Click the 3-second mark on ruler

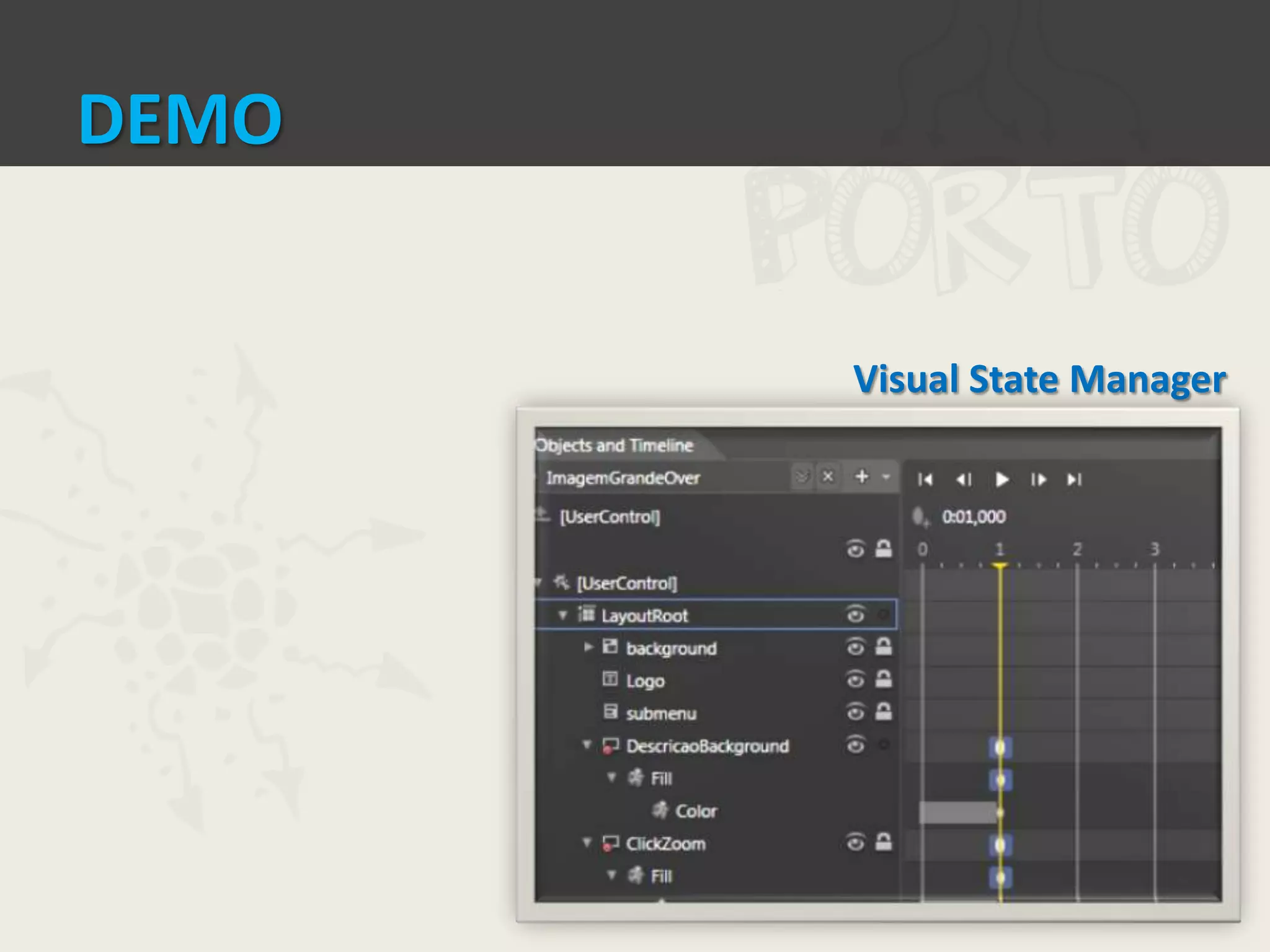point(1155,550)
